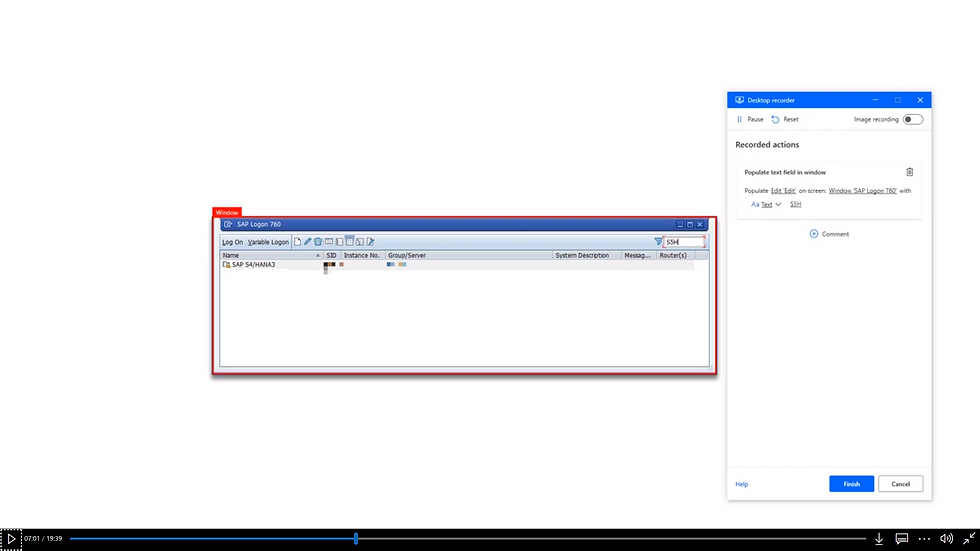Open the video captions/transcript icon
This screenshot has height=551, width=980.
901,539
